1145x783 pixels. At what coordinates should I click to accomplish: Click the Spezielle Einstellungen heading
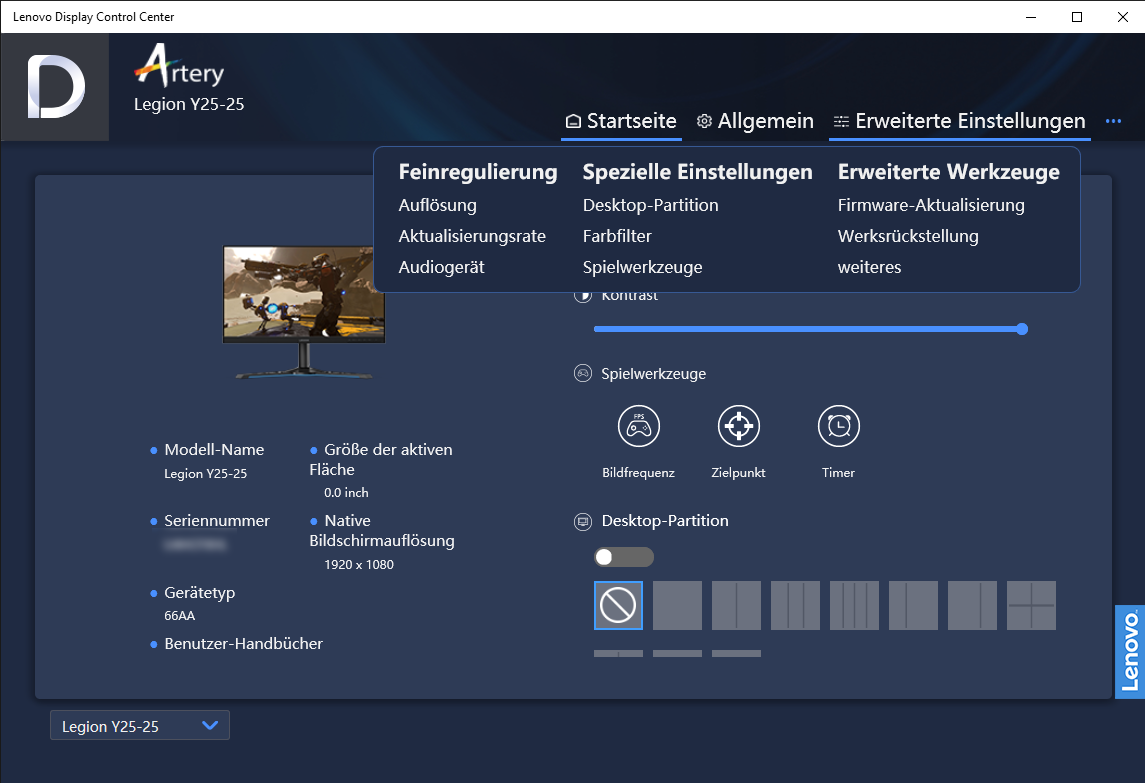697,172
